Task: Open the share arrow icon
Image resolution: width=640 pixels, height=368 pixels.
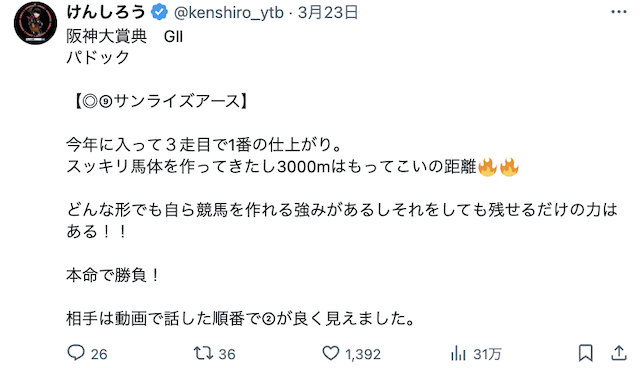Action: pyautogui.click(x=619, y=353)
